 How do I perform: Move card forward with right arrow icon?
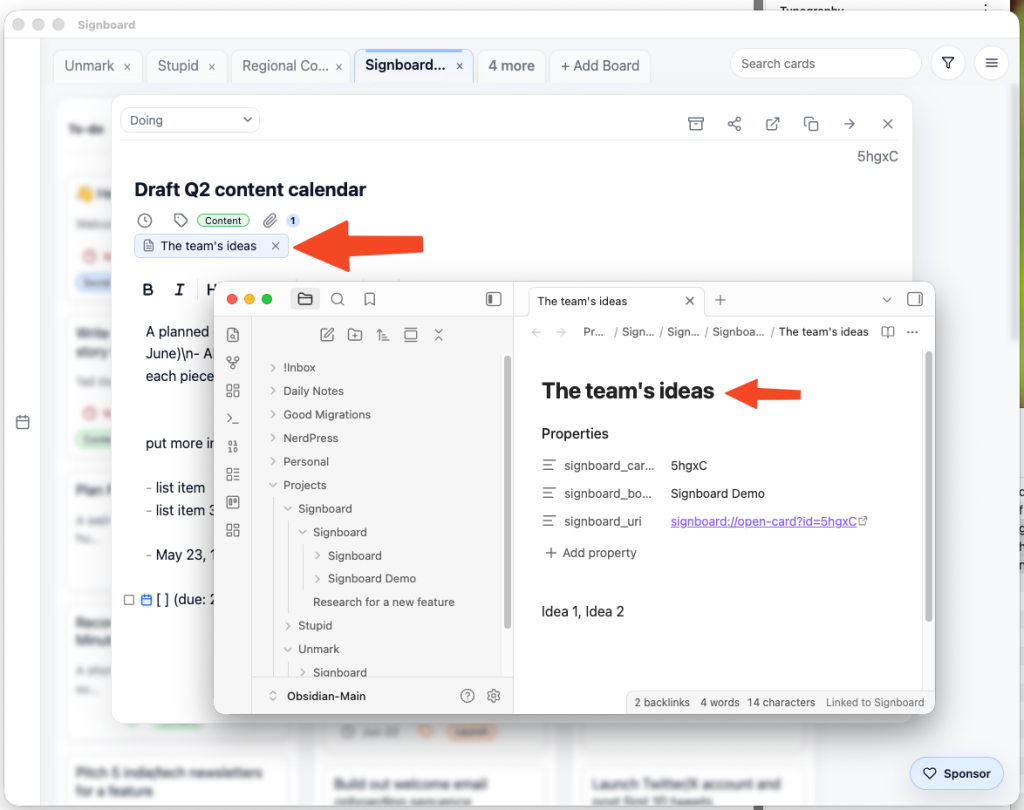(849, 123)
